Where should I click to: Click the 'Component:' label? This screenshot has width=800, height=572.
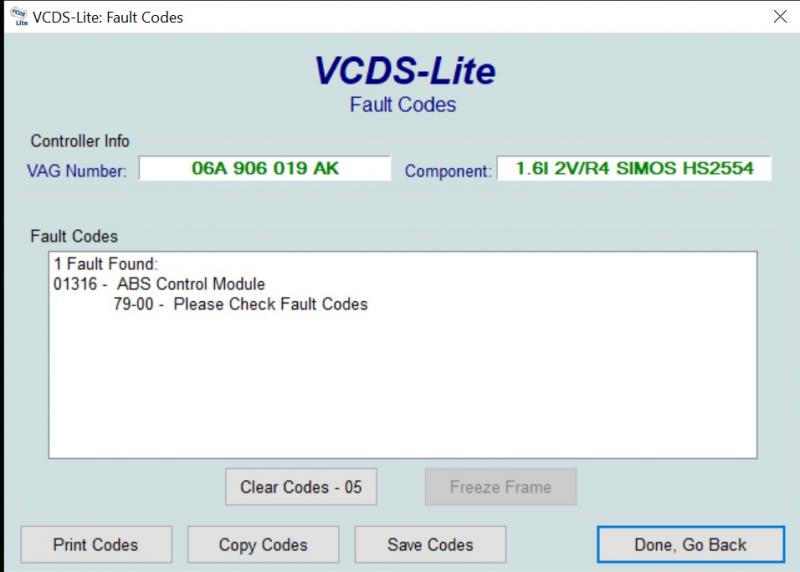(x=448, y=171)
